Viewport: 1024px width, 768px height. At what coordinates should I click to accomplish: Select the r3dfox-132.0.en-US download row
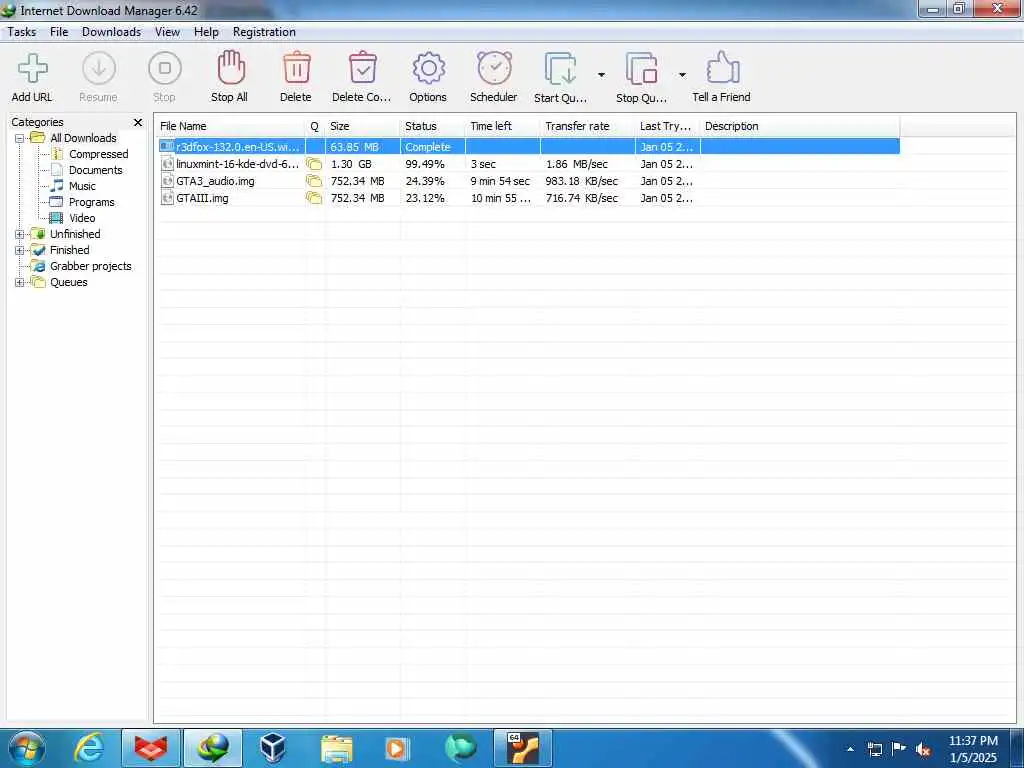(529, 147)
